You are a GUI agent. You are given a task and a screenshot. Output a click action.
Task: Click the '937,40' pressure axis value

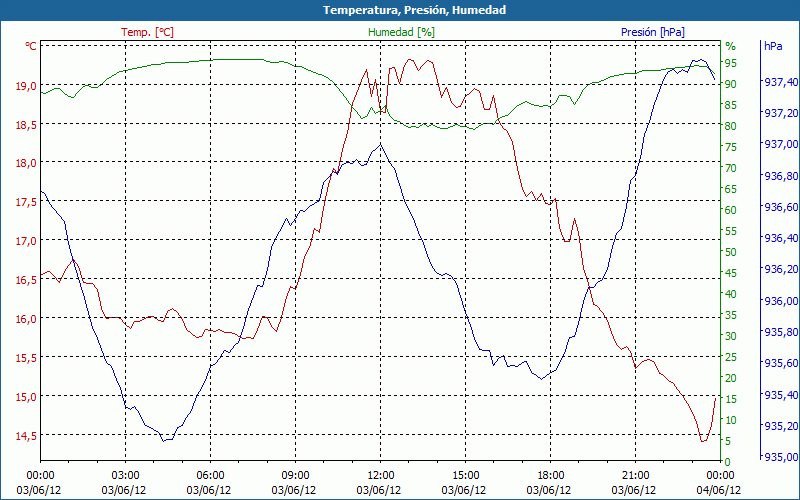click(x=779, y=82)
